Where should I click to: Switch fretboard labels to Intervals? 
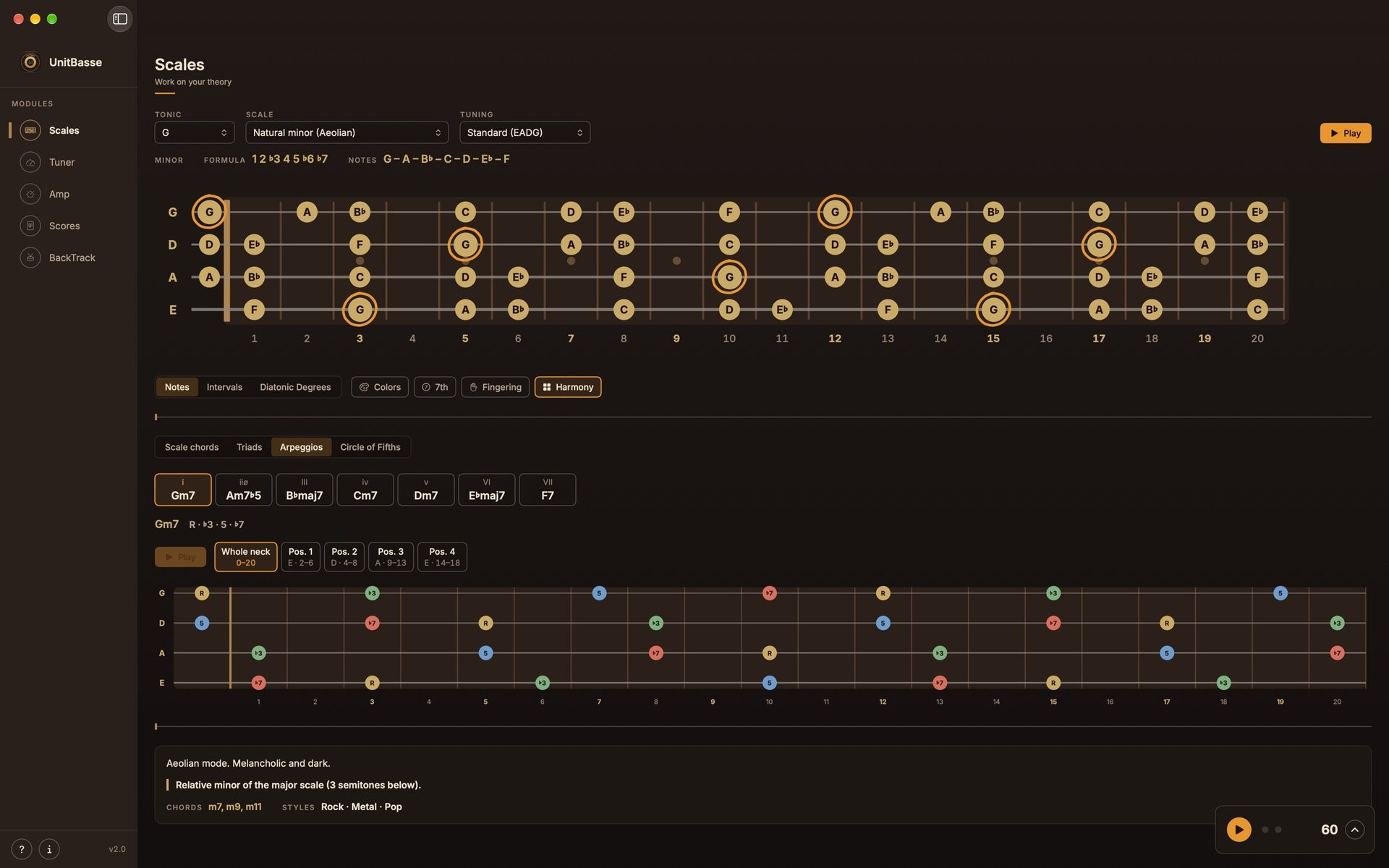point(224,387)
